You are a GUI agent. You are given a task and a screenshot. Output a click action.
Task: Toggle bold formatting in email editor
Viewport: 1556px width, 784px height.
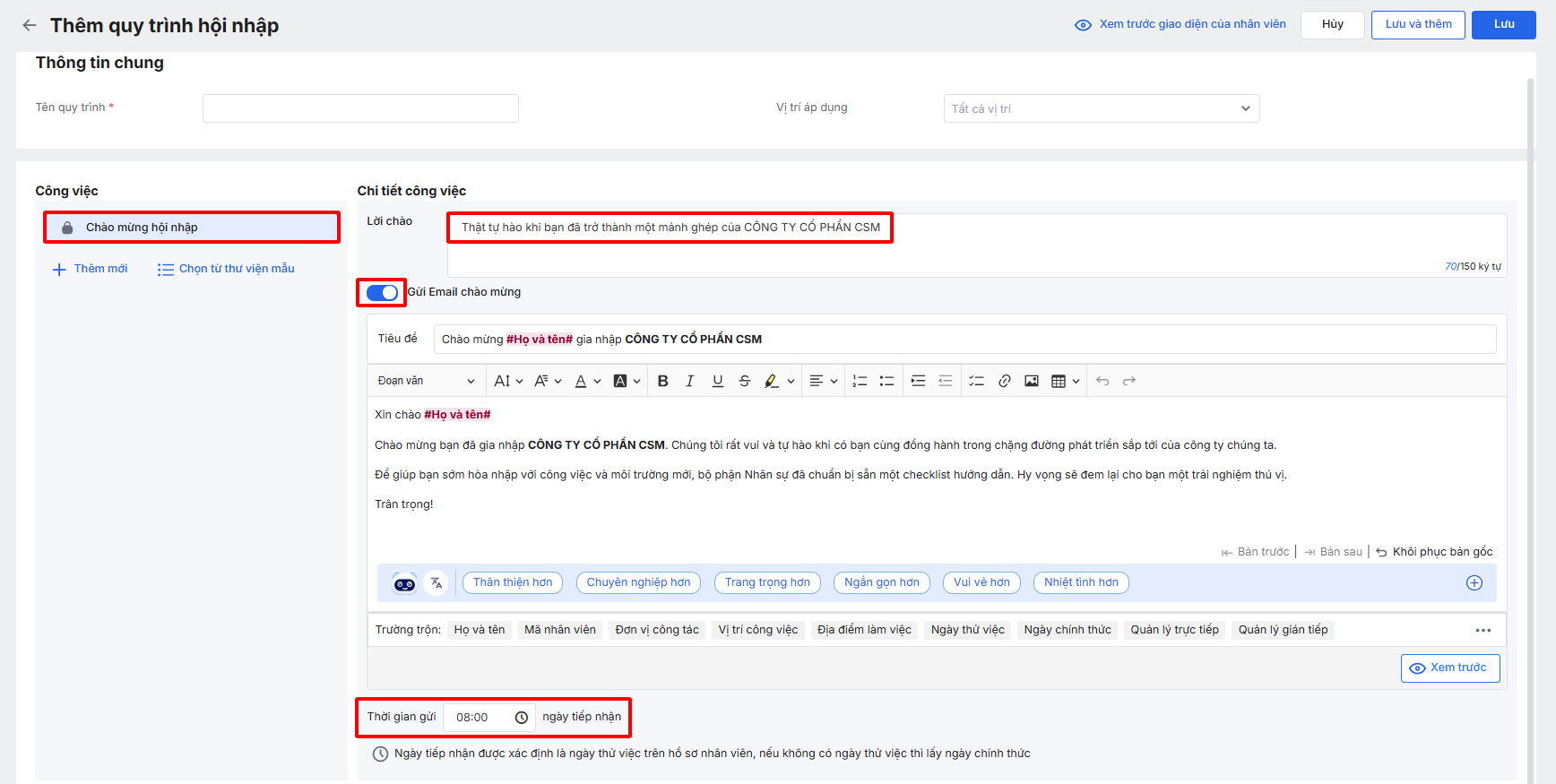tap(662, 381)
